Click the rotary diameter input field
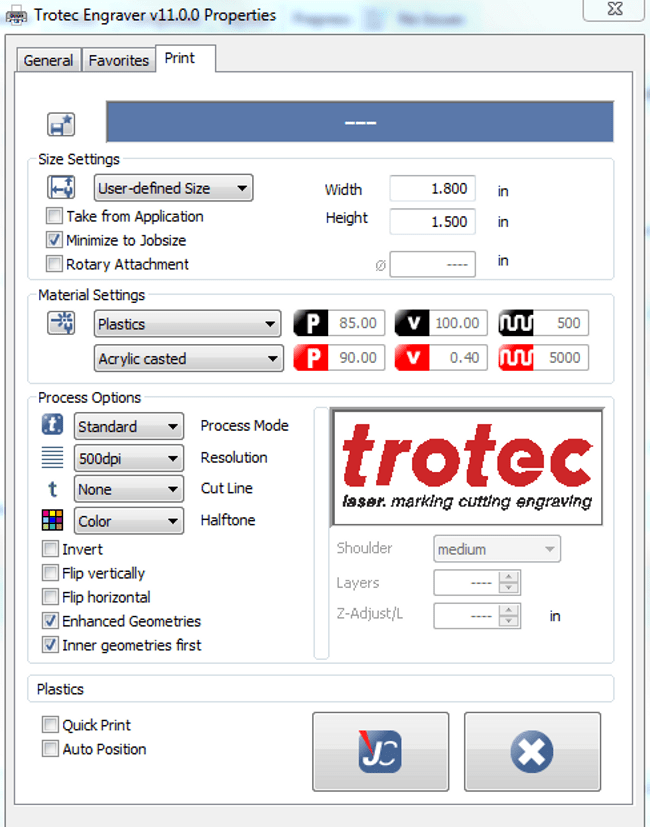Viewport: 650px width, 827px height. pos(433,264)
